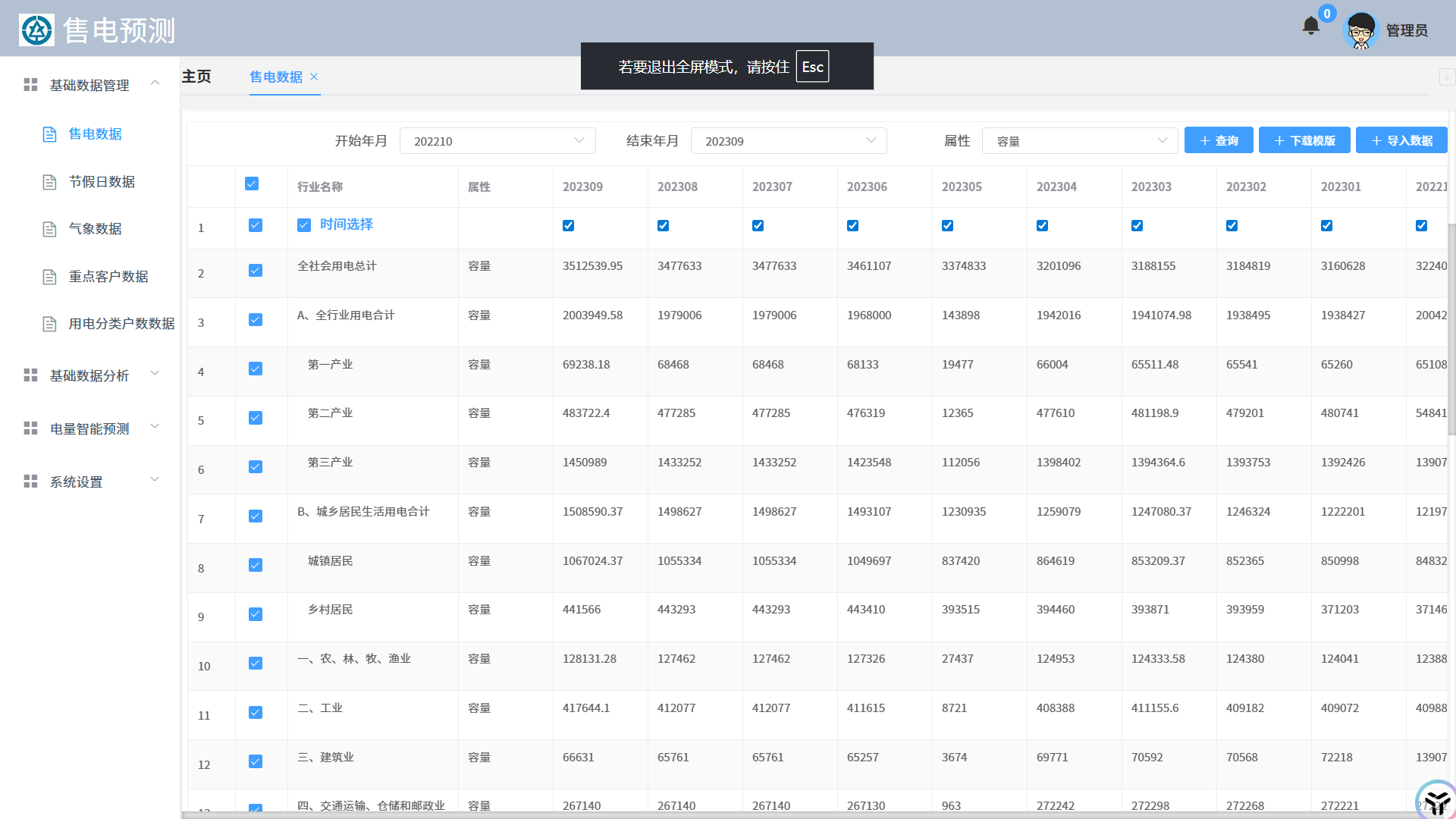Click the notification bell icon
The height and width of the screenshot is (819, 1456).
point(1310,27)
